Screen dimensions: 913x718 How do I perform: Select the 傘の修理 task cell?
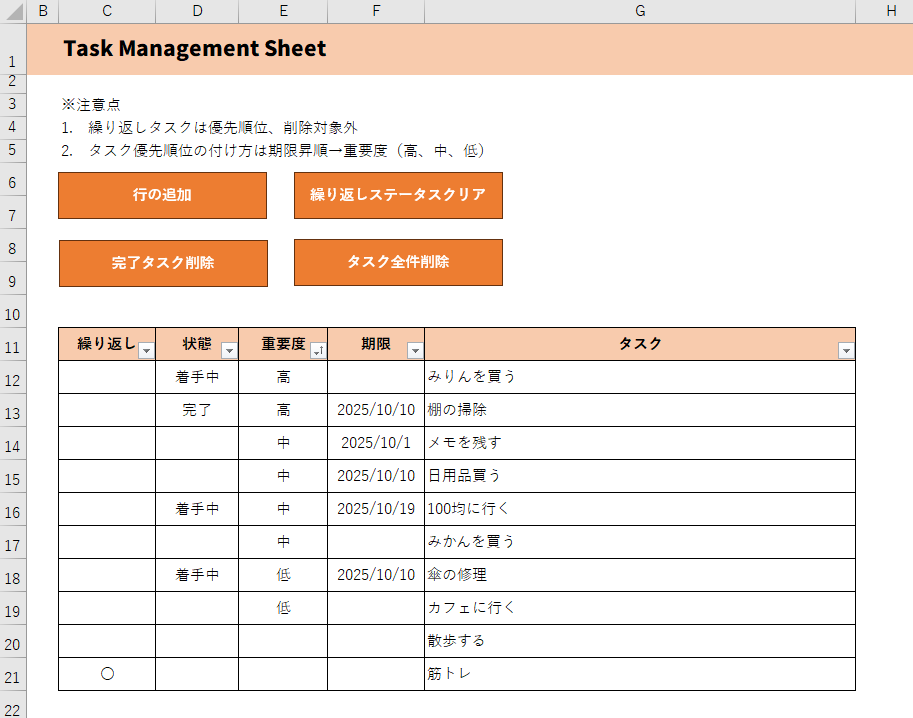(640, 575)
